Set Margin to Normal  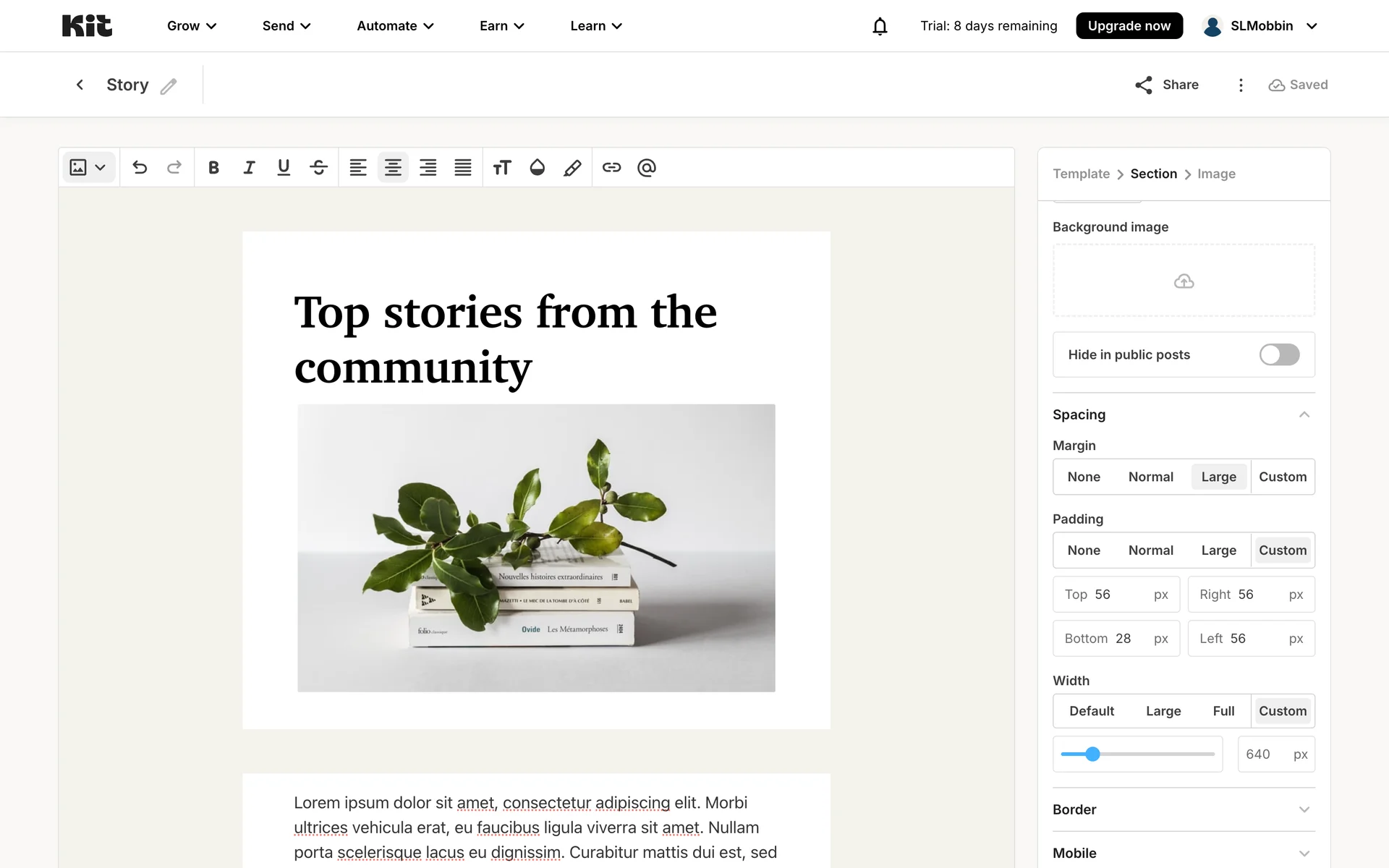pos(1150,477)
